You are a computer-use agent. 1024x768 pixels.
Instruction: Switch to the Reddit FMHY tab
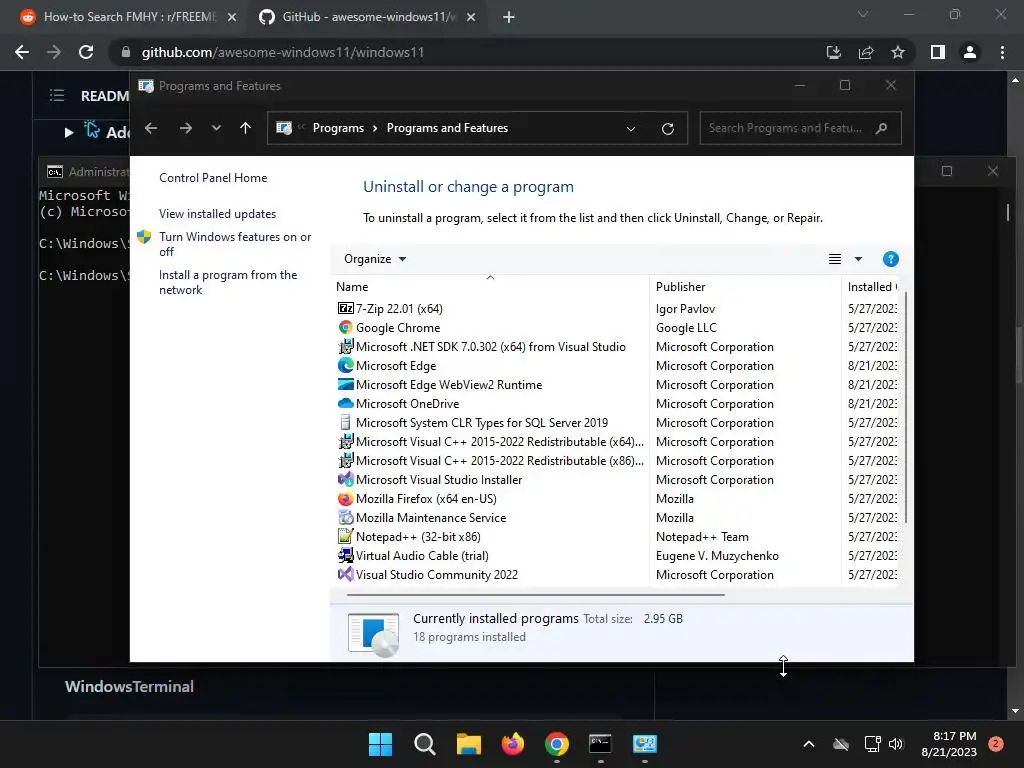pos(129,17)
